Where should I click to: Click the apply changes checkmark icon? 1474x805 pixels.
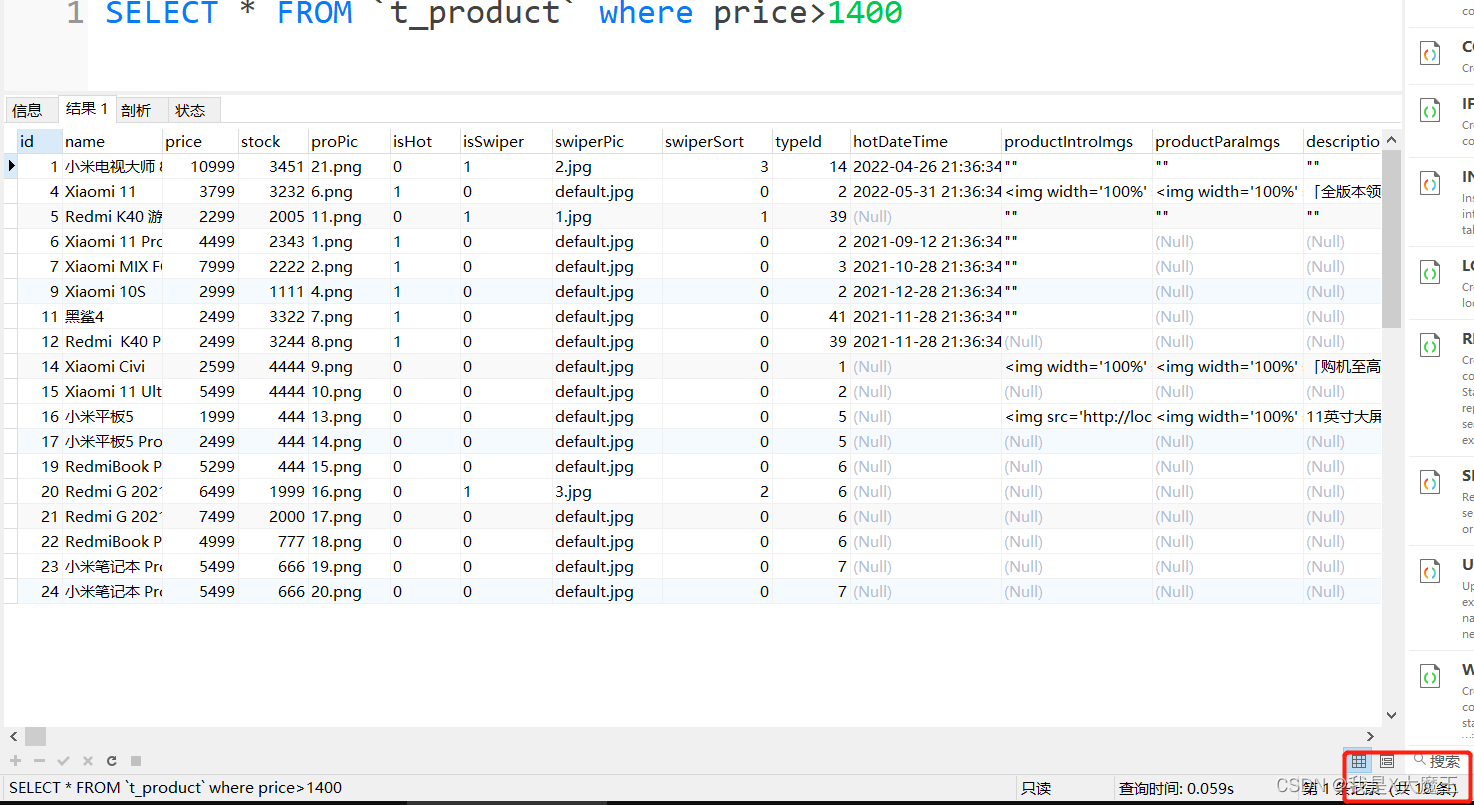click(63, 761)
